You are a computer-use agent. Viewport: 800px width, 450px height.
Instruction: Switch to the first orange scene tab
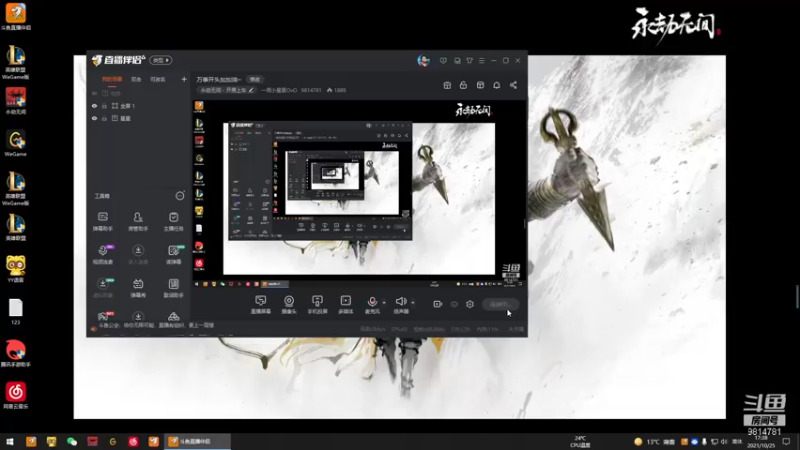[x=112, y=80]
